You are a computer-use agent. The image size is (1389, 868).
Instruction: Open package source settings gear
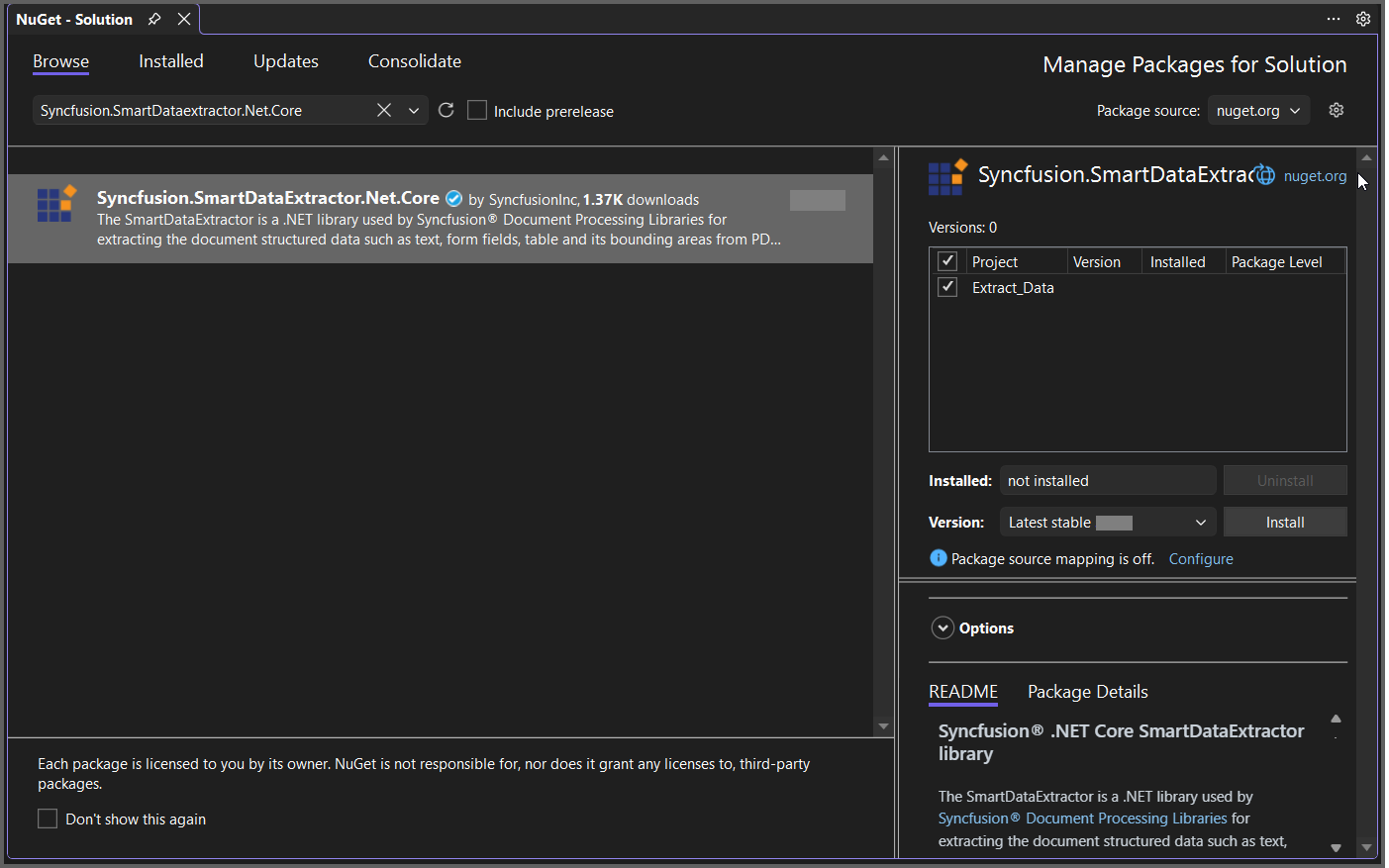click(x=1337, y=110)
